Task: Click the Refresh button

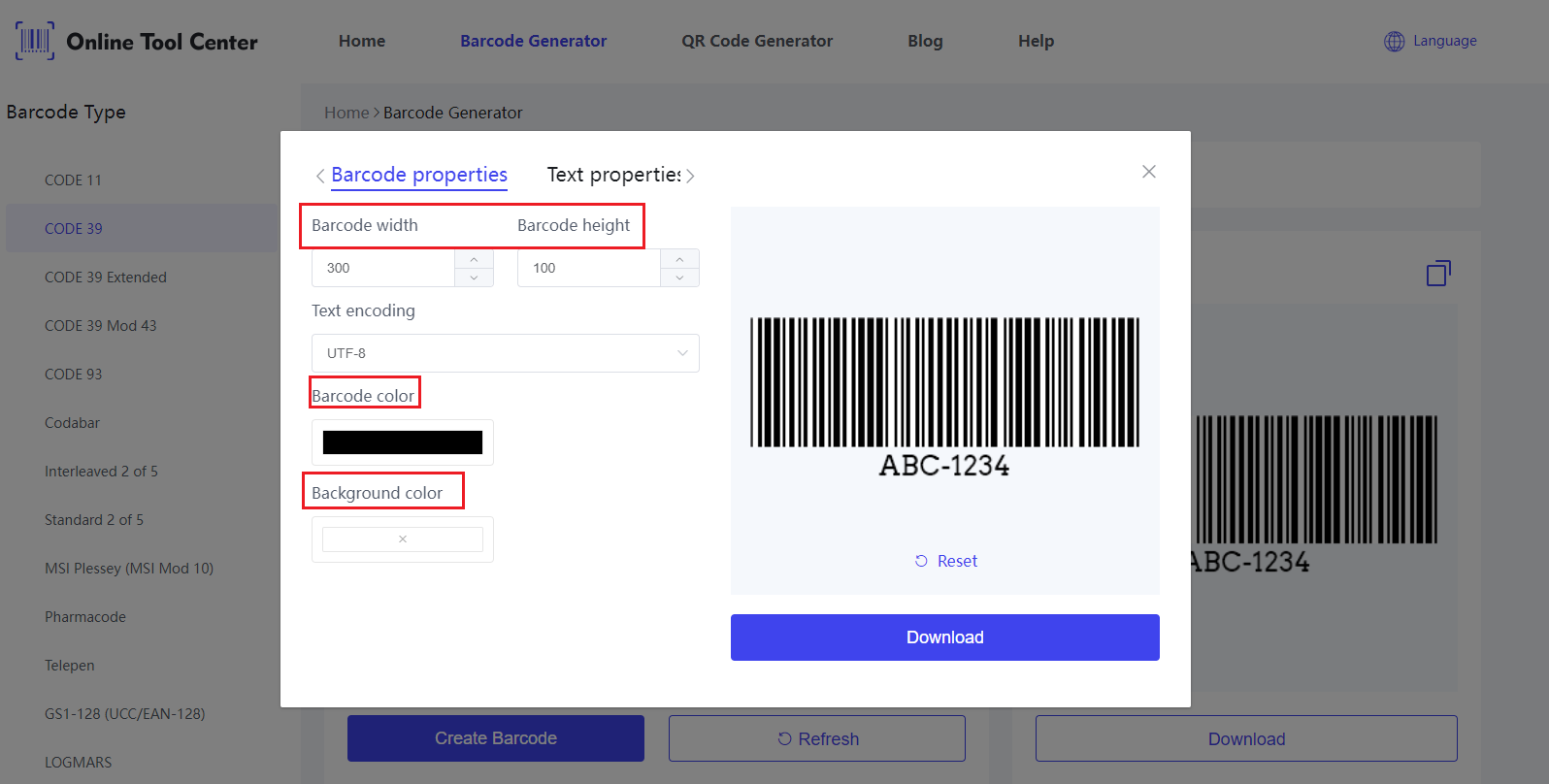Action: (x=817, y=738)
